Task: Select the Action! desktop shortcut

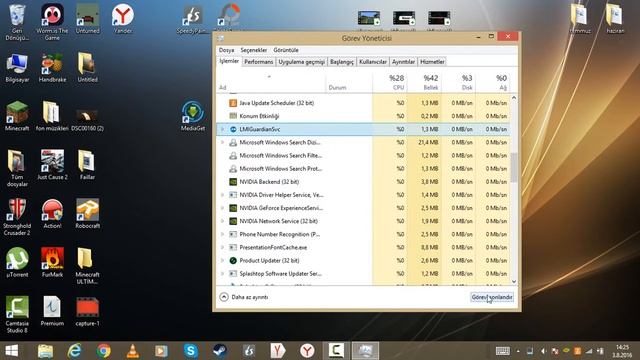Action: [x=52, y=213]
